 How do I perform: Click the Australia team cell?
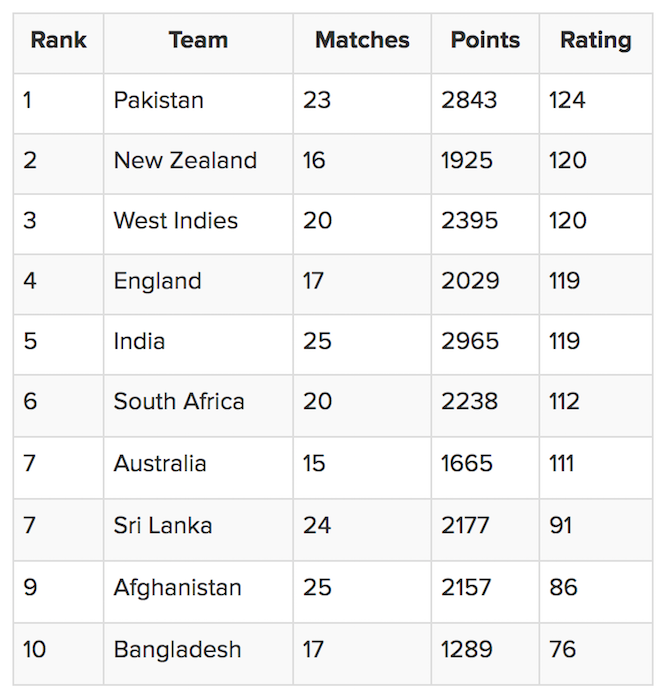pyautogui.click(x=160, y=464)
